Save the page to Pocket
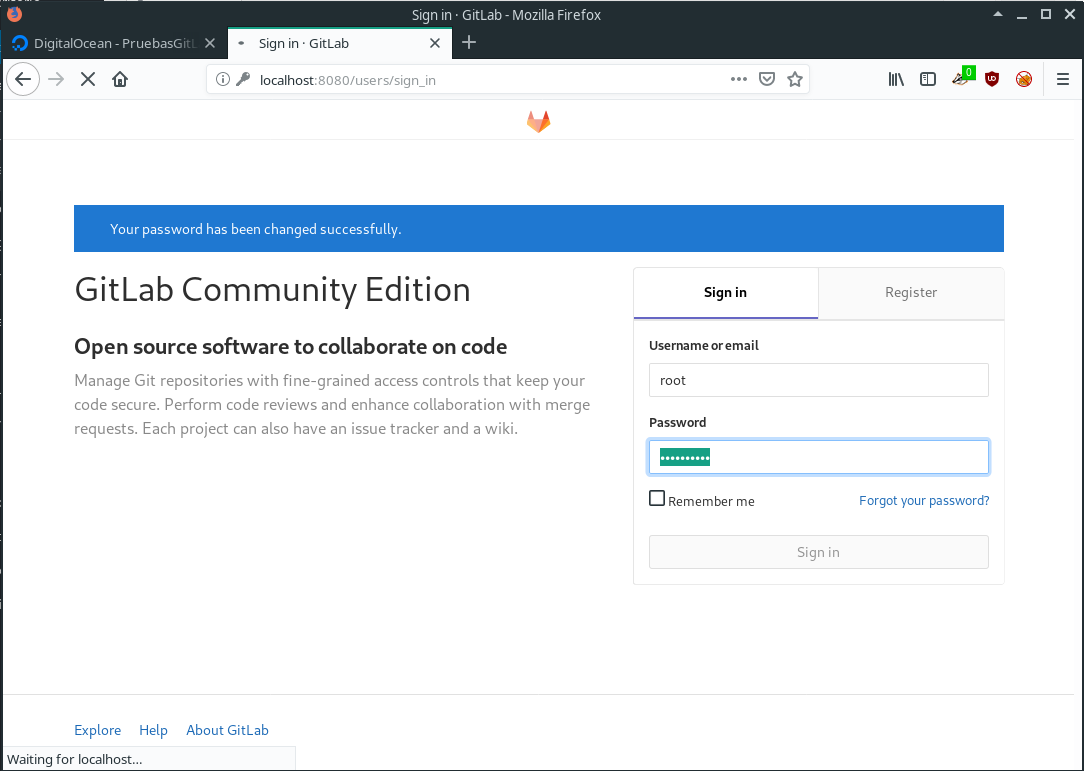 click(767, 80)
